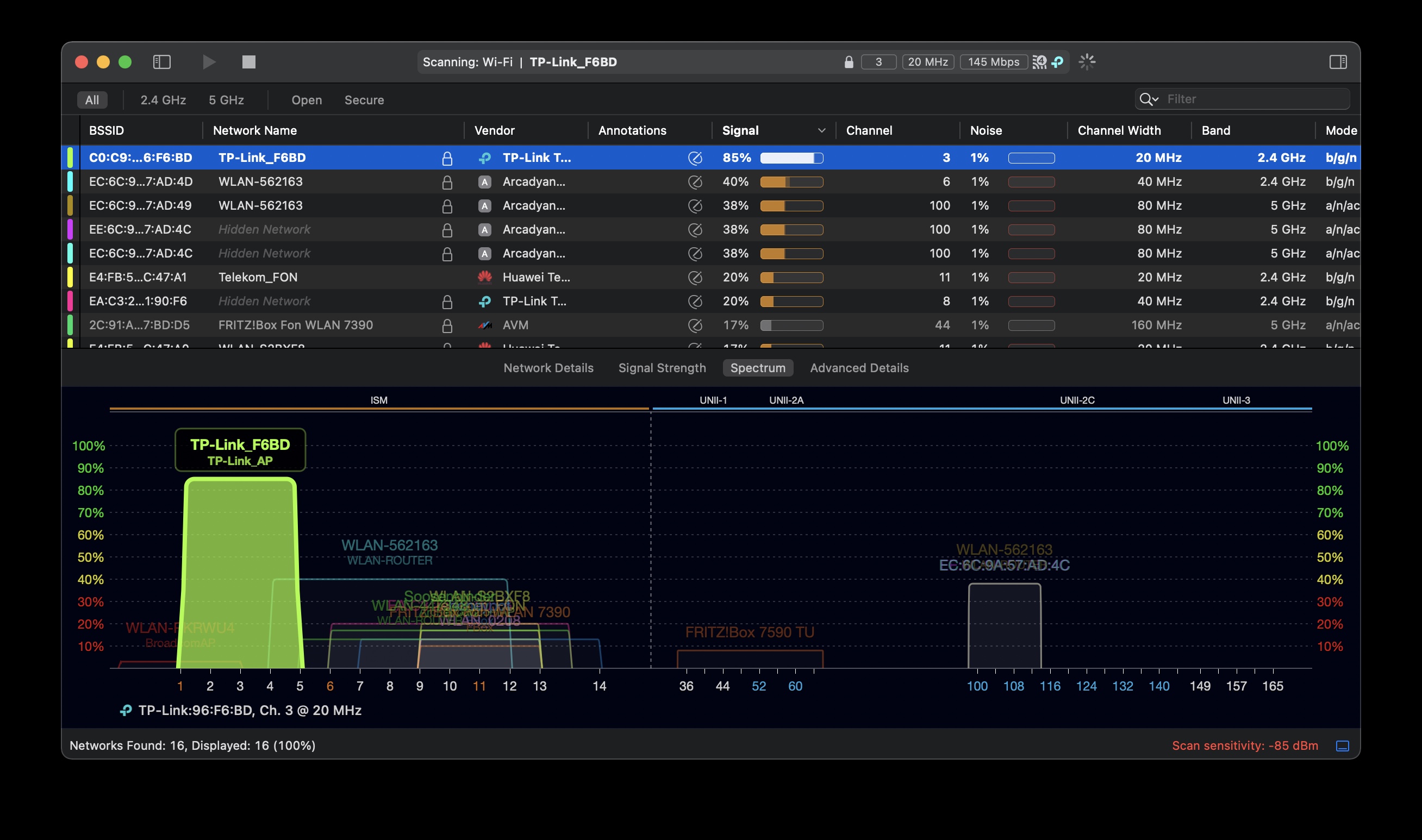Open the Network Details tab
1422x840 pixels.
tap(548, 368)
